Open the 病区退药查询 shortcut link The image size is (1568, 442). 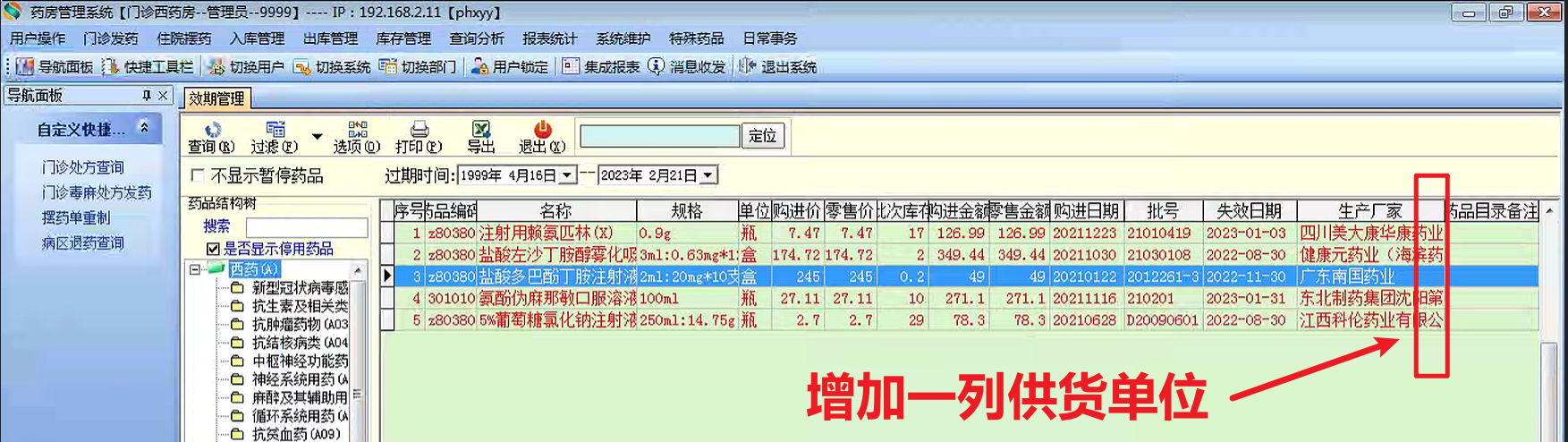(x=83, y=242)
